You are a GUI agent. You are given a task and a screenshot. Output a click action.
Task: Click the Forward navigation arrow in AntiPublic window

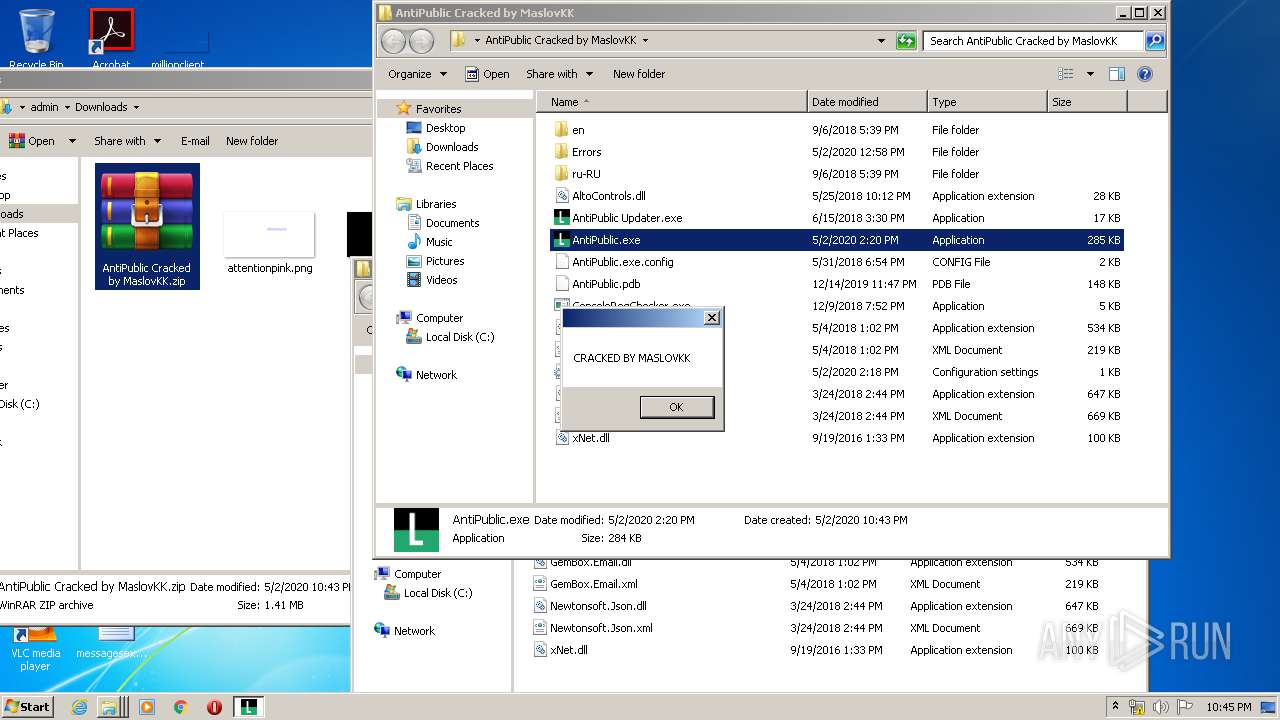[422, 41]
